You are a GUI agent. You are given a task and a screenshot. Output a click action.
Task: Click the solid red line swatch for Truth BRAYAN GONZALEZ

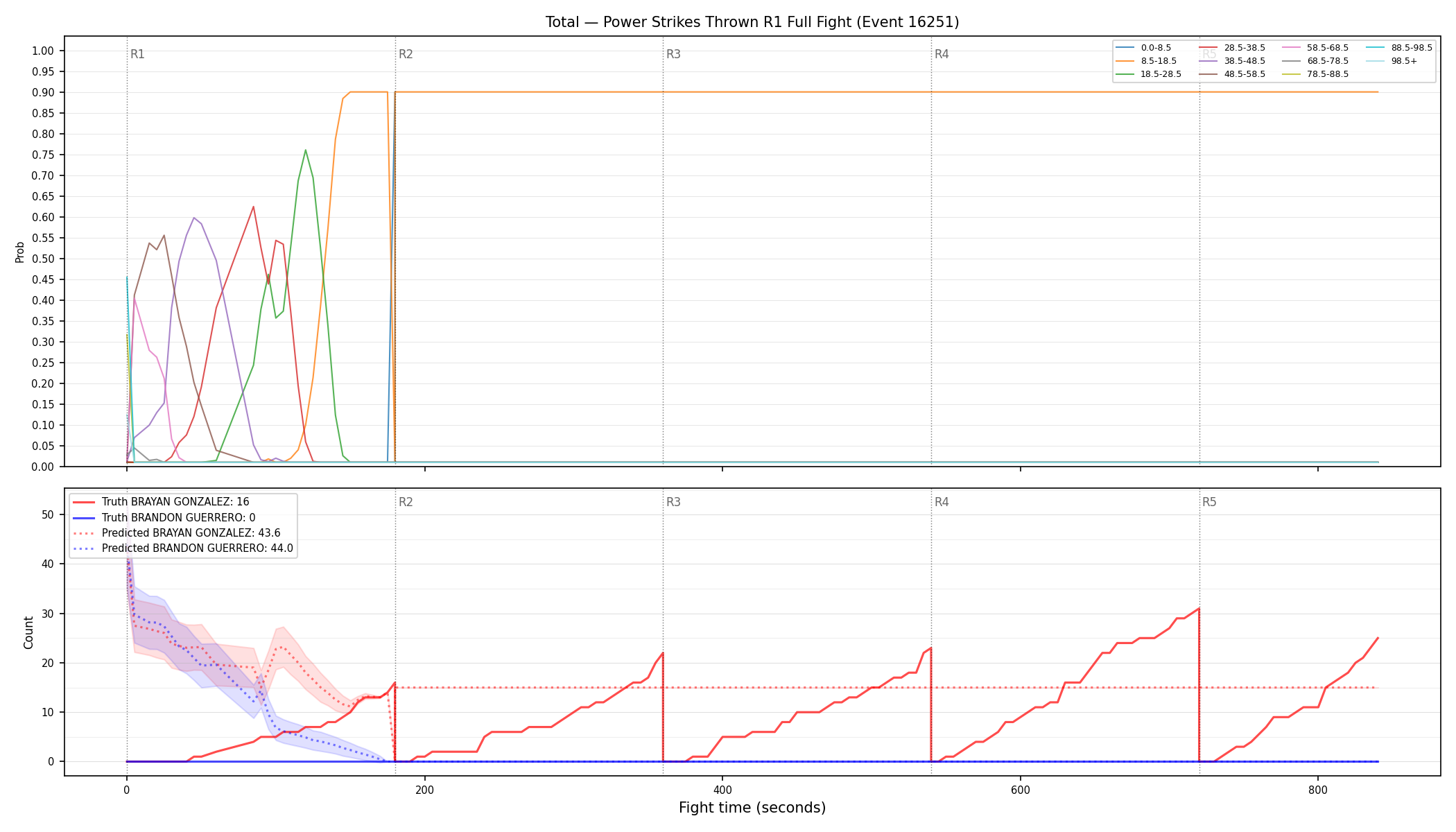[84, 502]
